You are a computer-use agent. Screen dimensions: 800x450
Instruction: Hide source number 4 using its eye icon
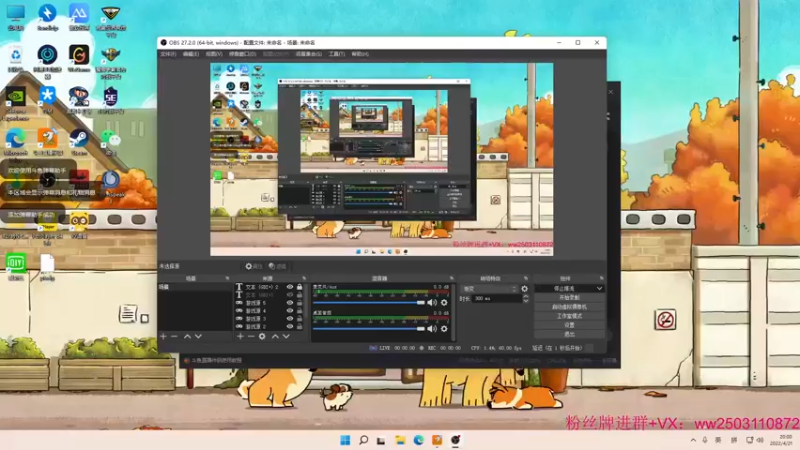290,311
